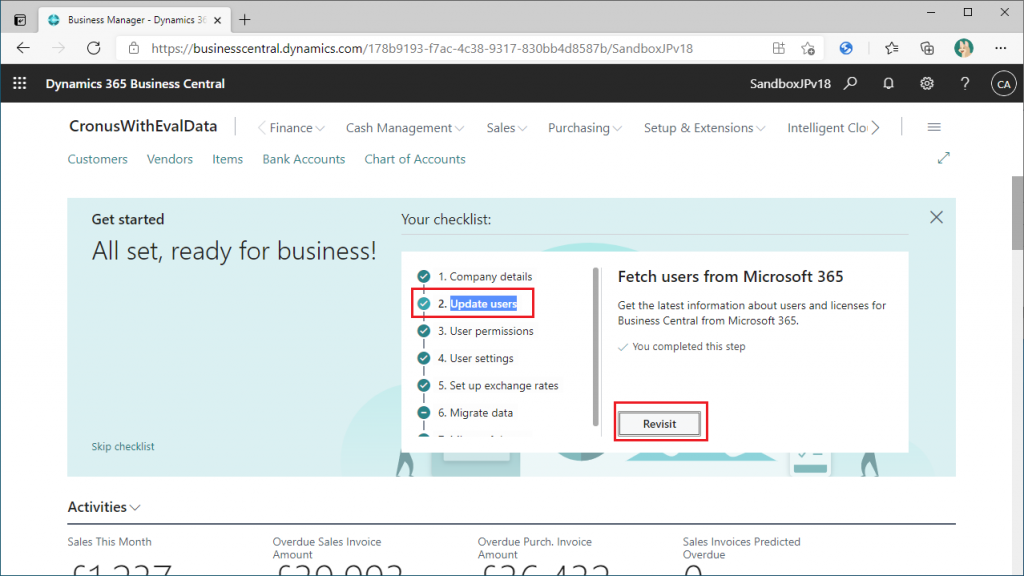
Task: Open a new browser tab
Action: pyautogui.click(x=245, y=20)
